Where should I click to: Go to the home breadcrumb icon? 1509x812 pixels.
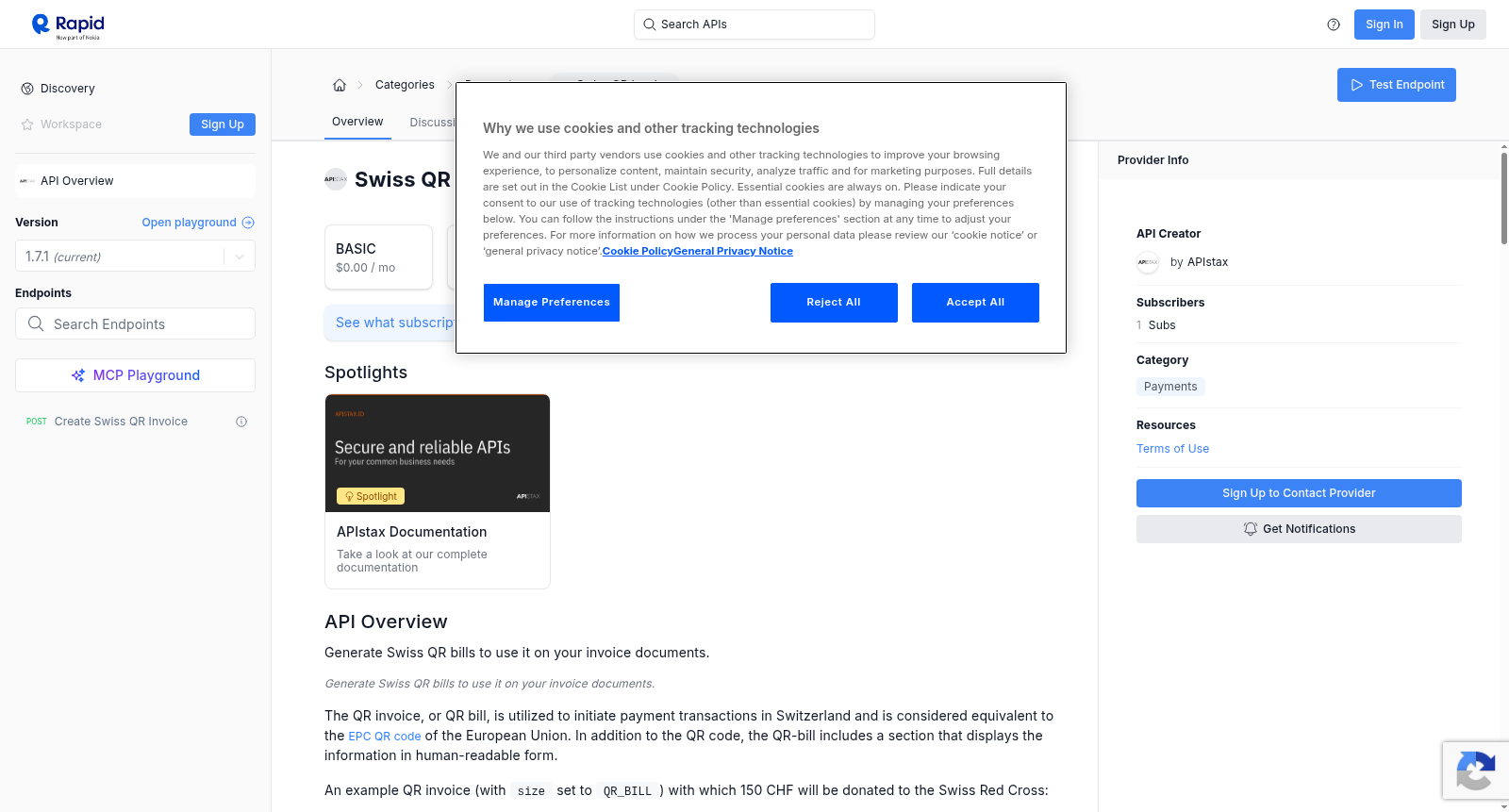click(340, 85)
